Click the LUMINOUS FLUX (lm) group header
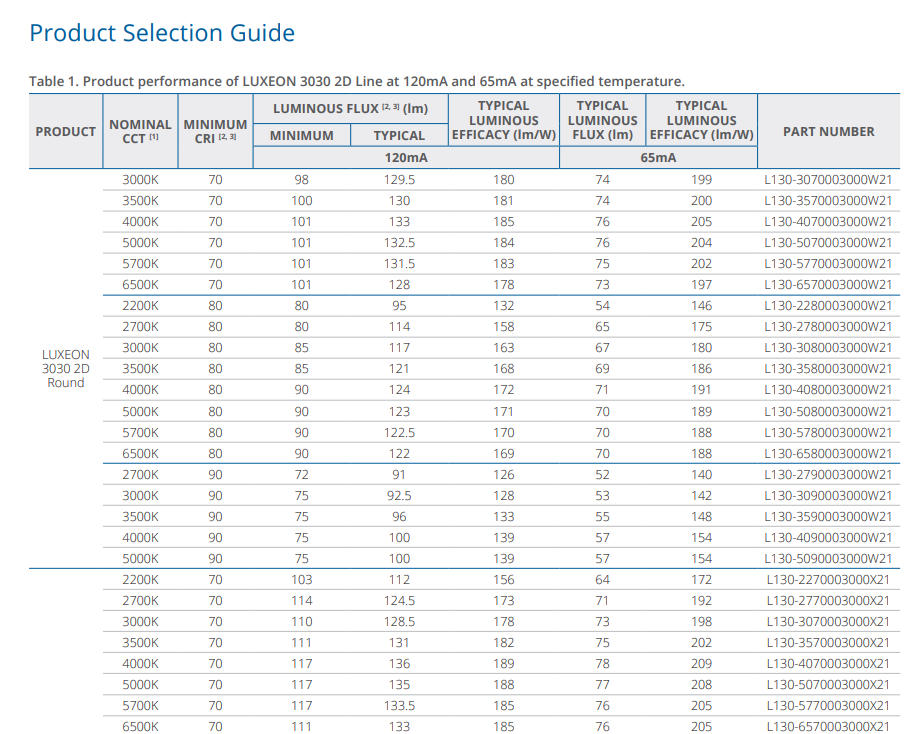 coord(350,107)
